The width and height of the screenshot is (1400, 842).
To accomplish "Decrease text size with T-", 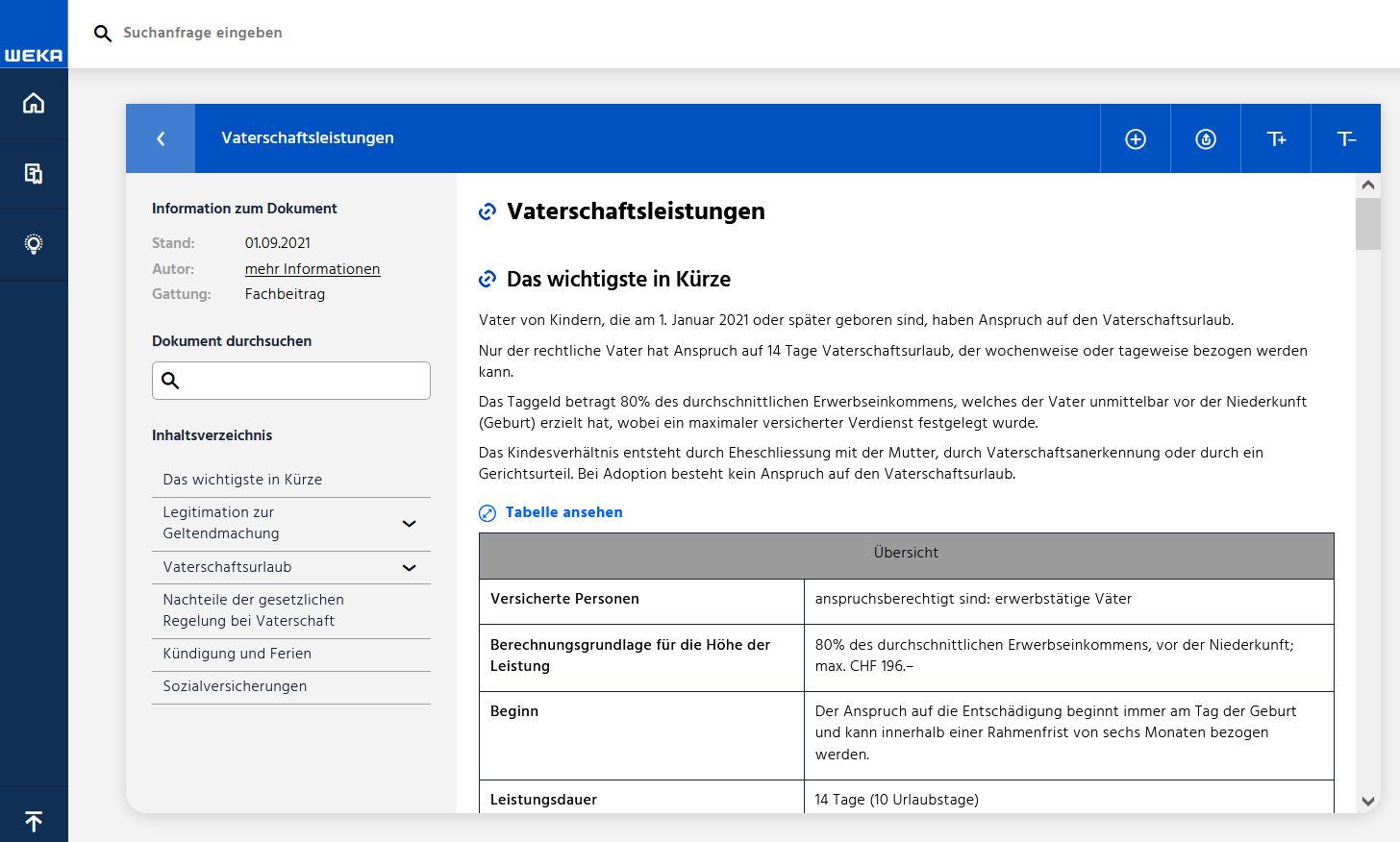I will pyautogui.click(x=1346, y=139).
